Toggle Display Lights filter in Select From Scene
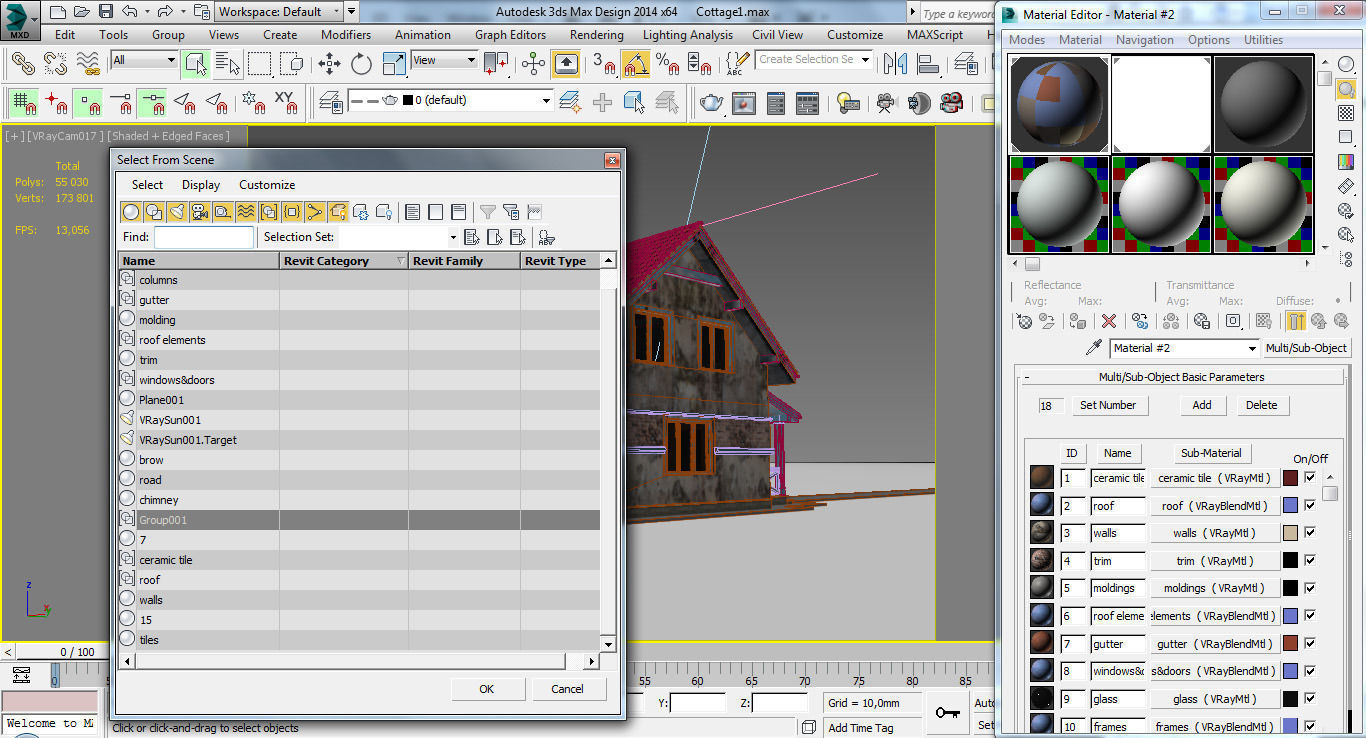The height and width of the screenshot is (738, 1366). tap(176, 211)
